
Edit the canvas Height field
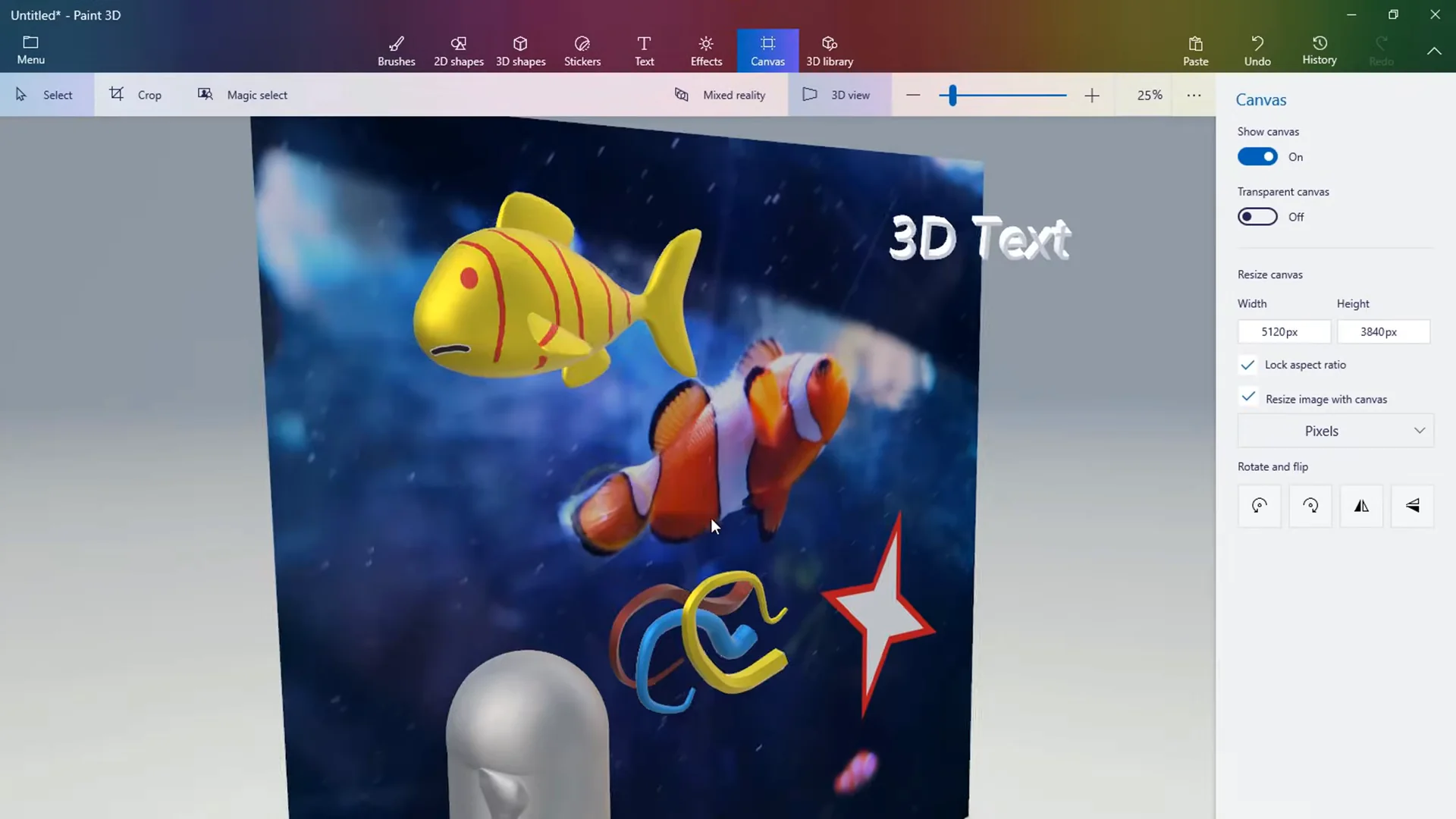pyautogui.click(x=1382, y=331)
